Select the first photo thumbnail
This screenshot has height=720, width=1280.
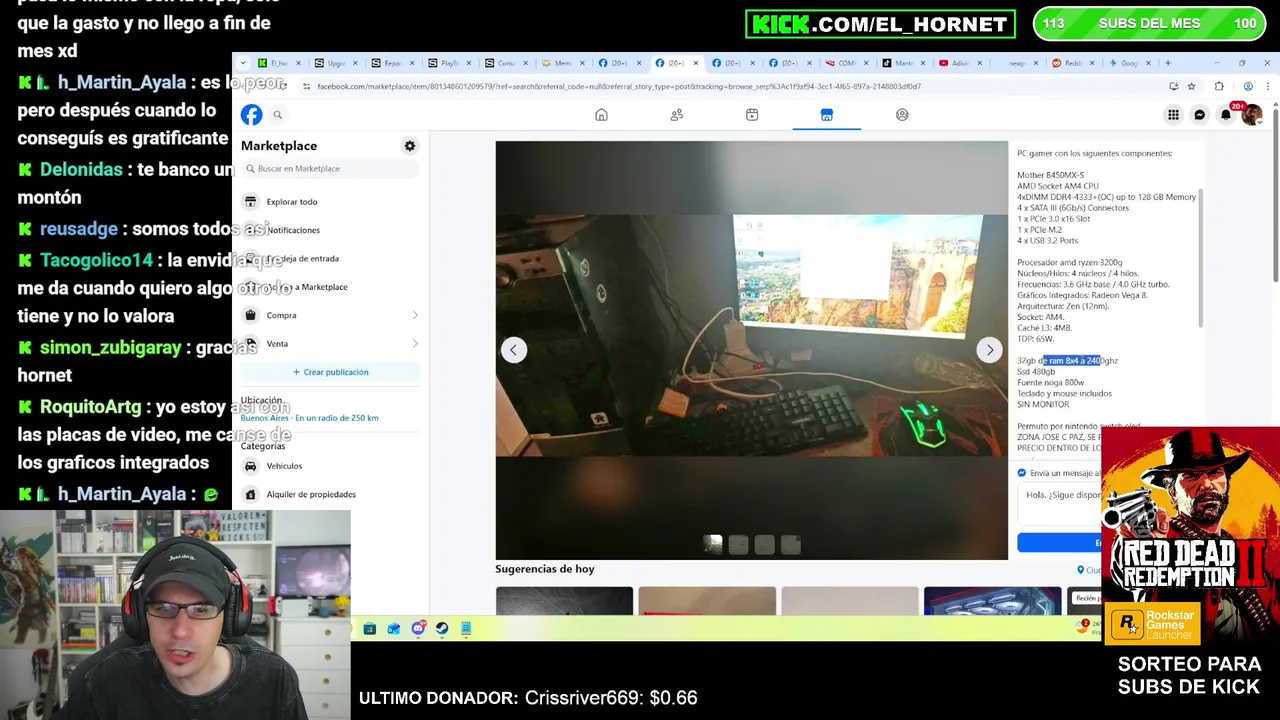pyautogui.click(x=712, y=544)
